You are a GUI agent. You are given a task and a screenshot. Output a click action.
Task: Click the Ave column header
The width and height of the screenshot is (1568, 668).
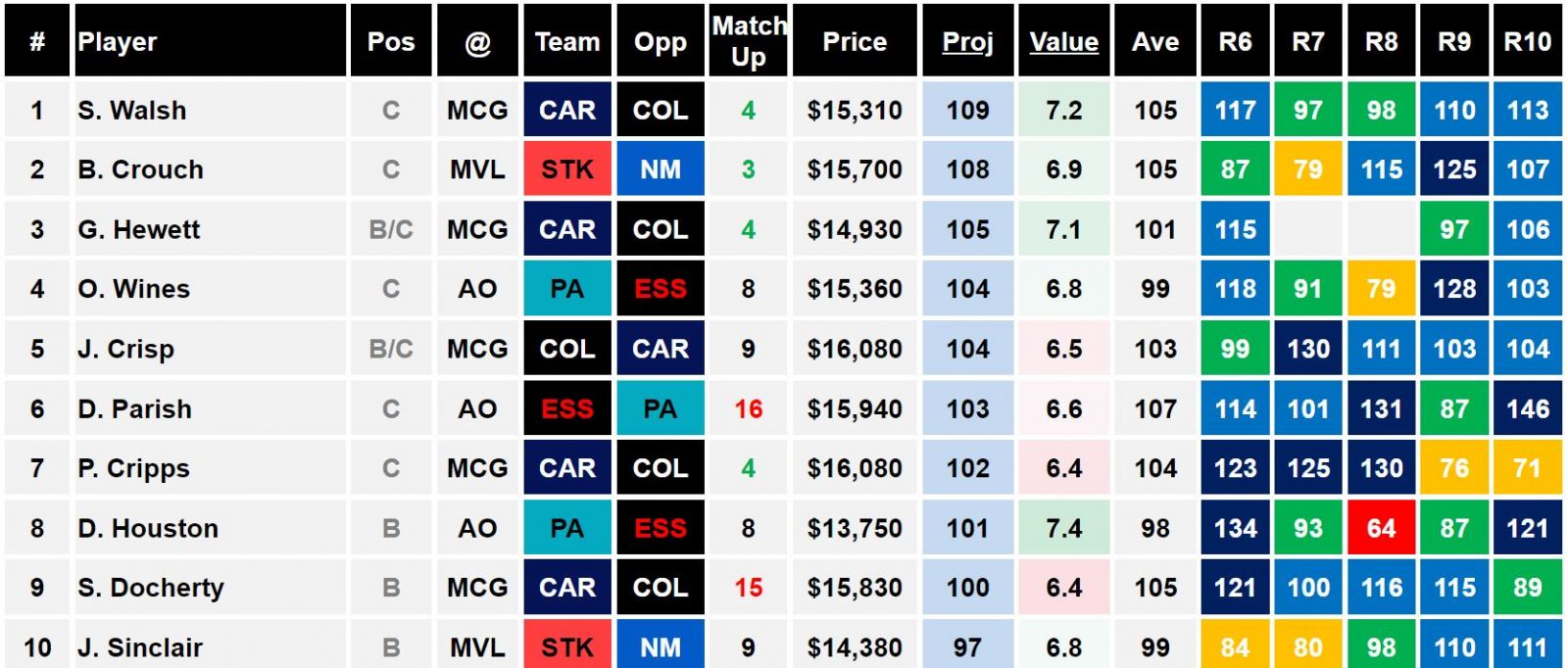click(1155, 41)
